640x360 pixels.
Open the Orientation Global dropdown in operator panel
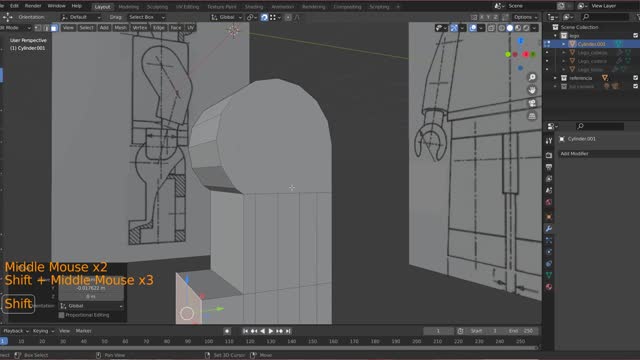91,306
